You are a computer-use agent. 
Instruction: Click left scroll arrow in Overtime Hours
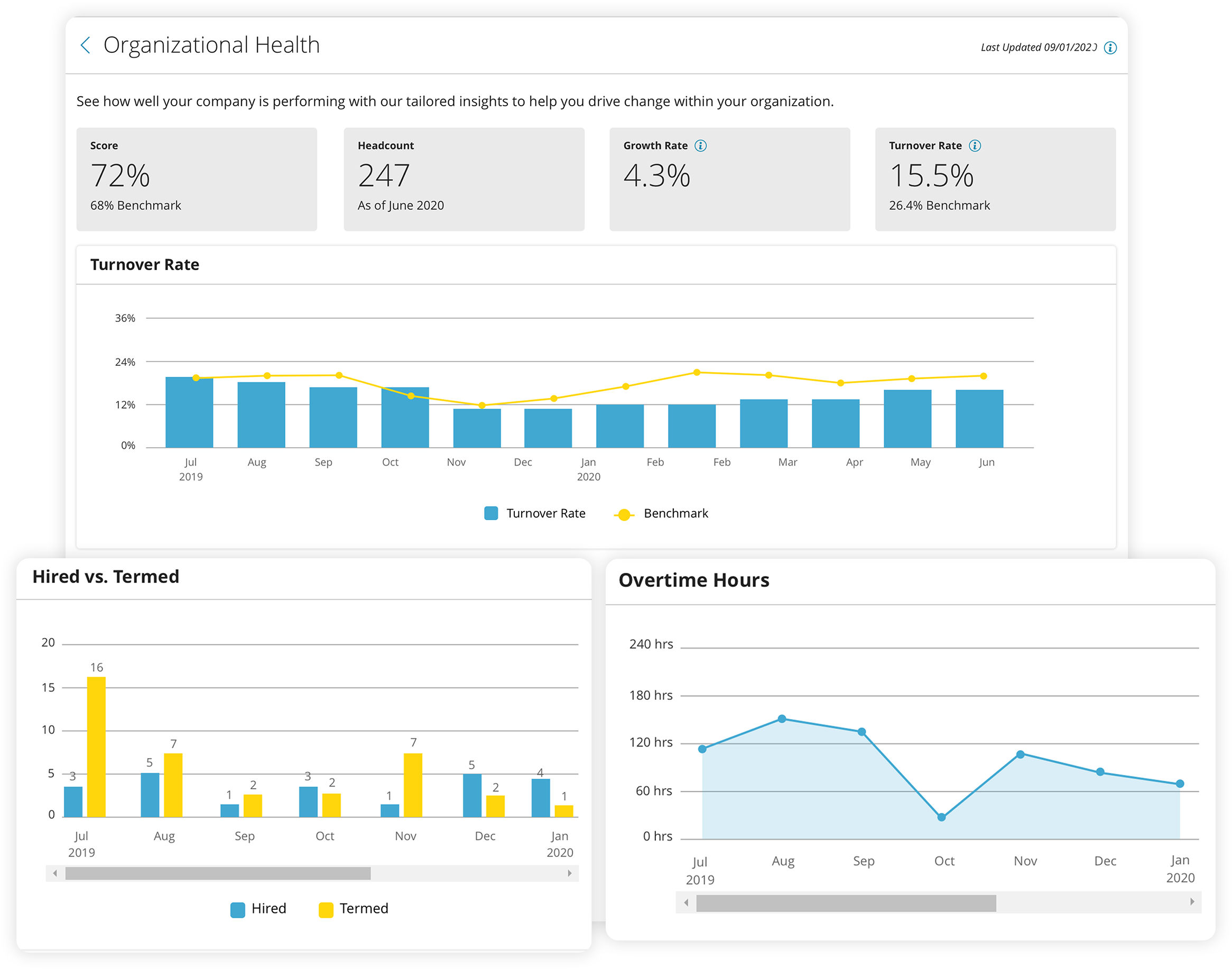[x=687, y=902]
